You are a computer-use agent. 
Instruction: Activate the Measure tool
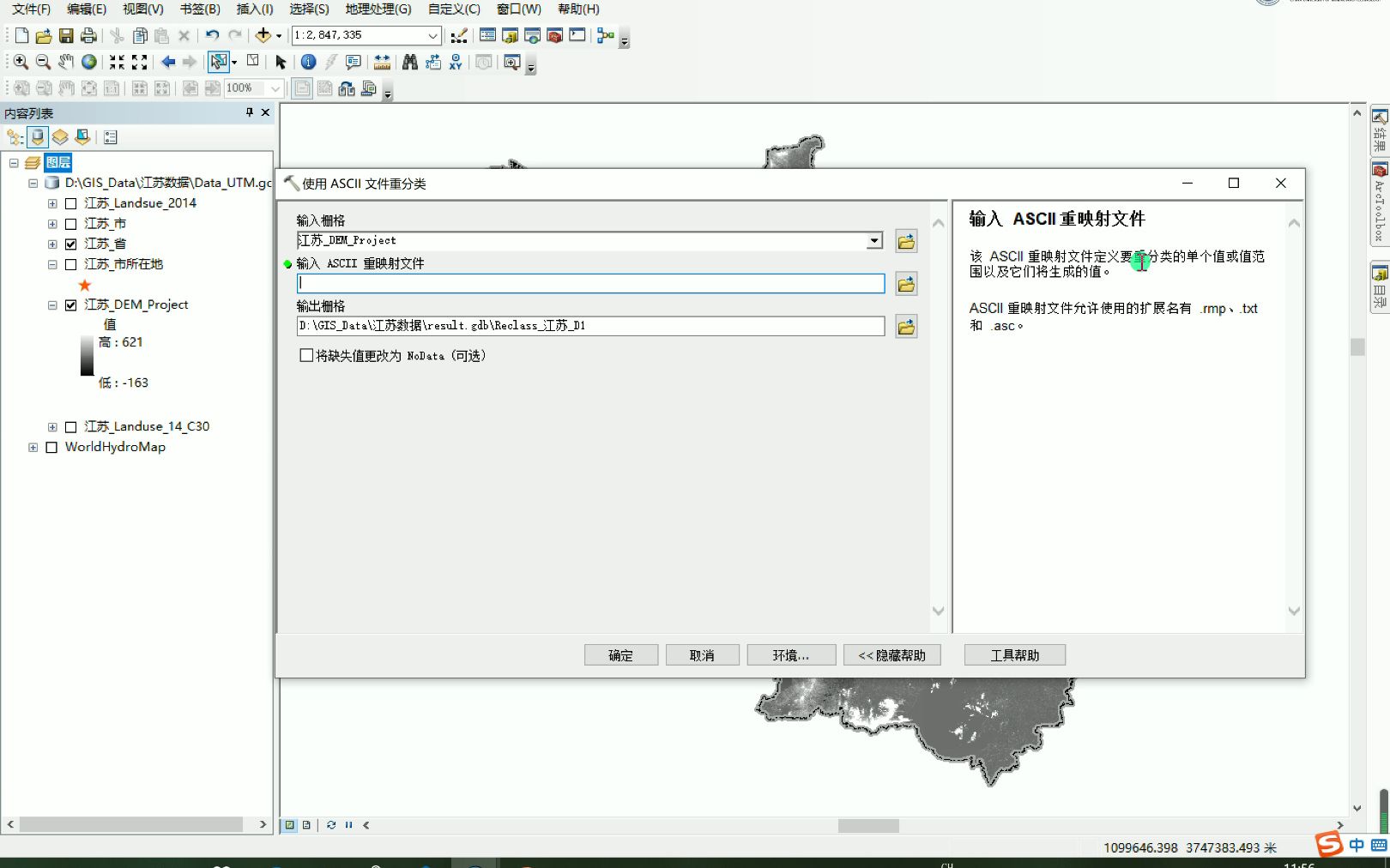(x=381, y=62)
